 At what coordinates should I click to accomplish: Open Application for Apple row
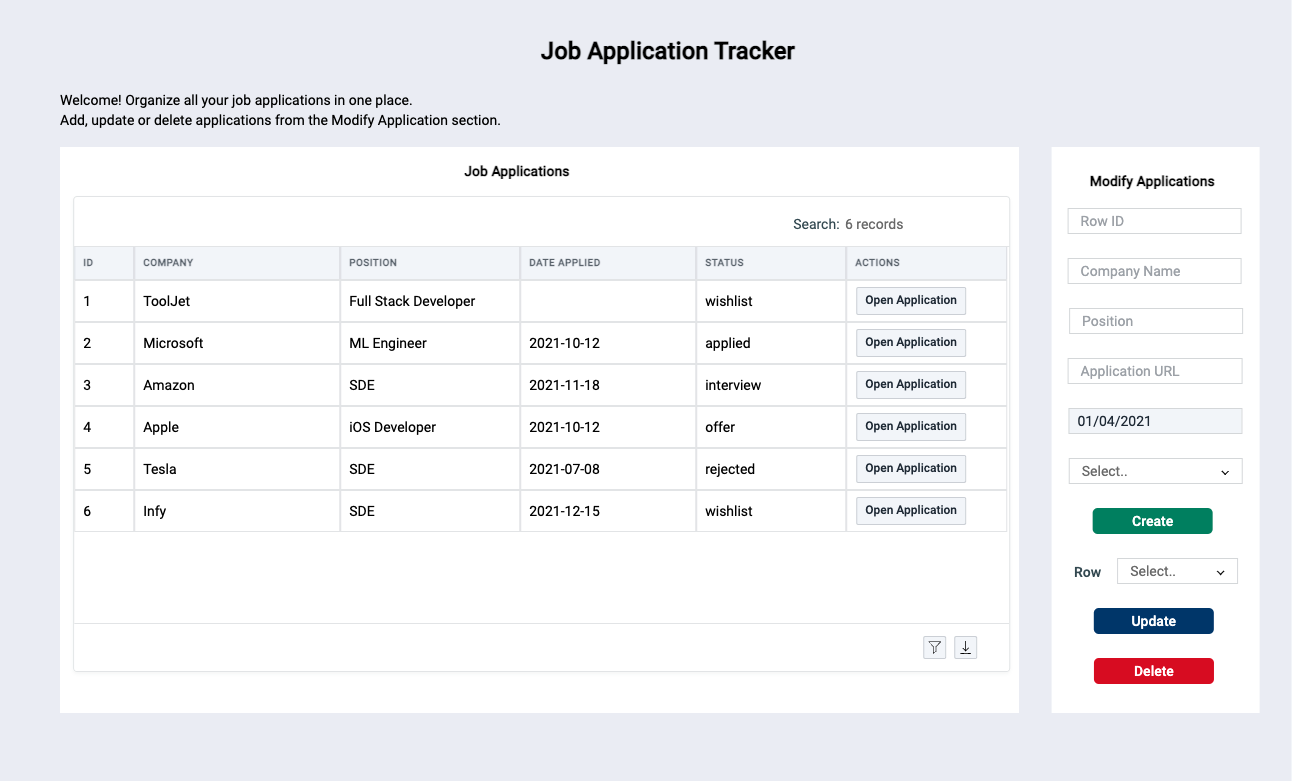(x=911, y=426)
